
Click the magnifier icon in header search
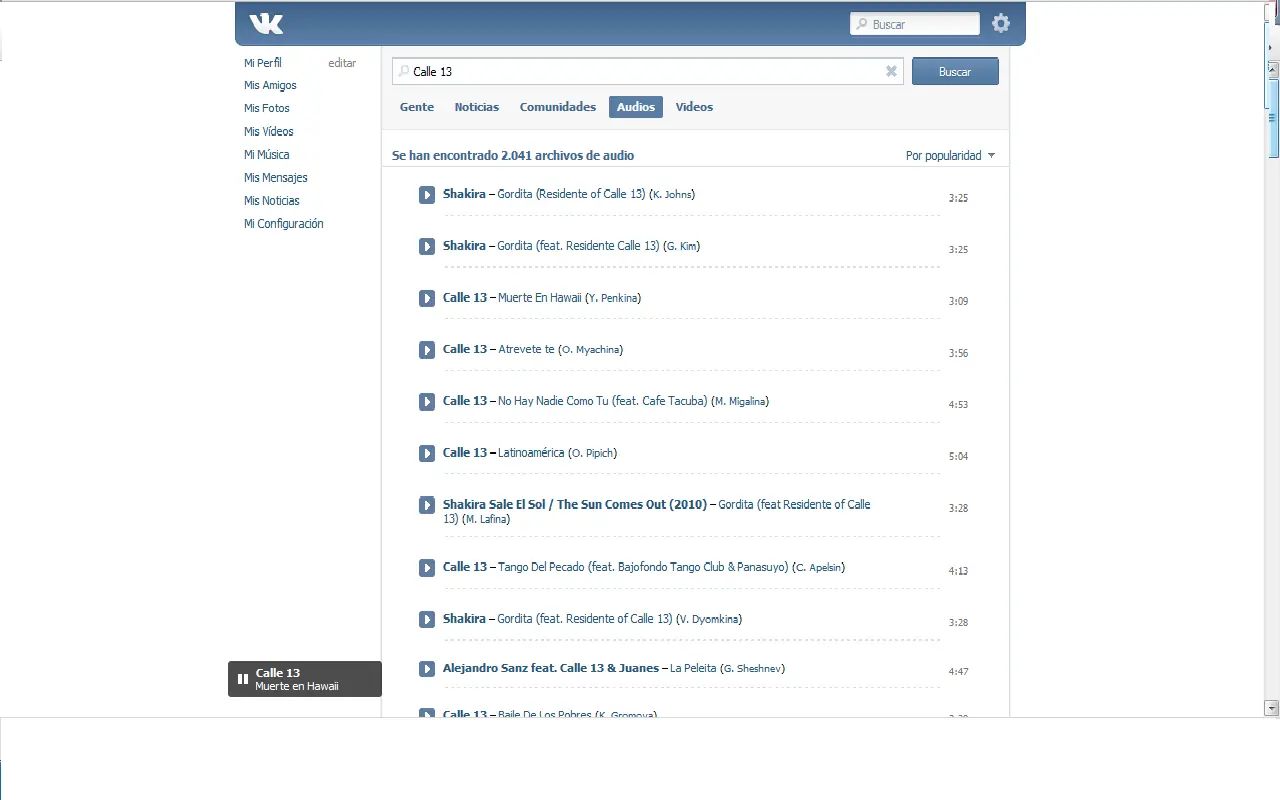[x=862, y=24]
